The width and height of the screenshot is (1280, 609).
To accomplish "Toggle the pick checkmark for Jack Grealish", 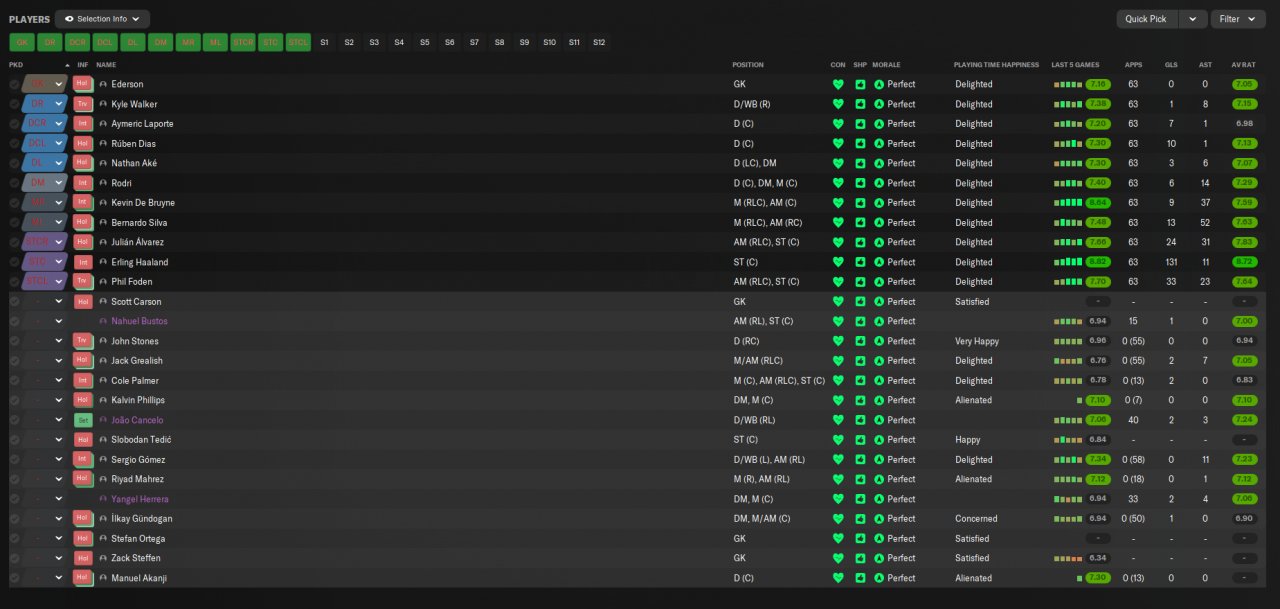I will click(14, 361).
